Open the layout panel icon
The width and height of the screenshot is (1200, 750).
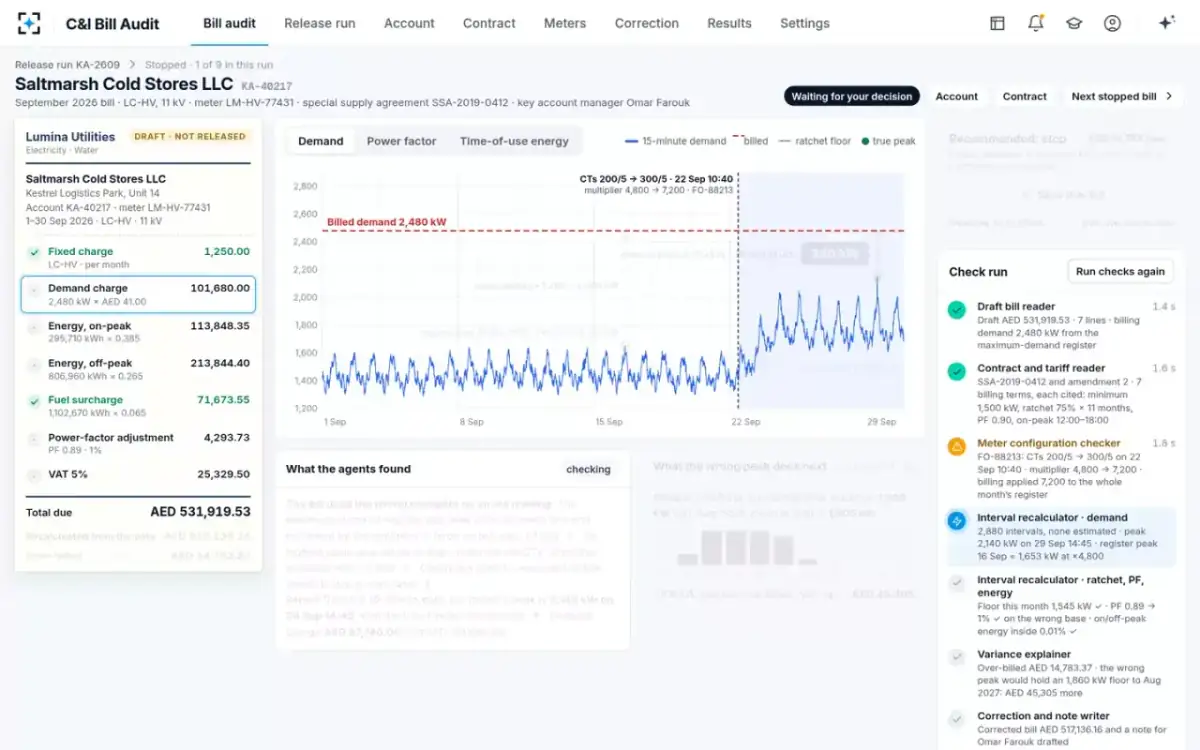click(x=997, y=23)
